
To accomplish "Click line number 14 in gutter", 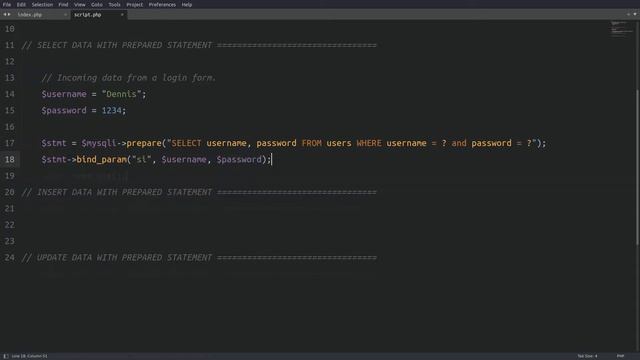I will 9,94.
